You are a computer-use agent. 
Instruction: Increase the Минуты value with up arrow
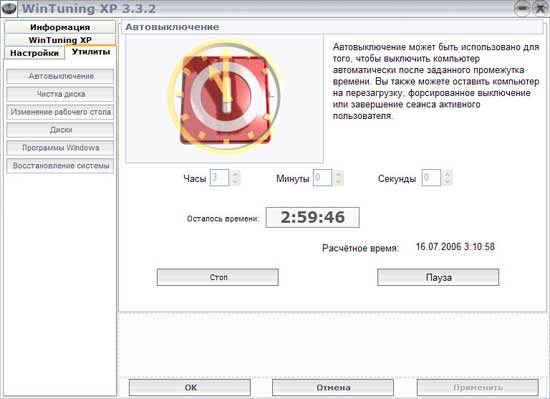(x=339, y=174)
